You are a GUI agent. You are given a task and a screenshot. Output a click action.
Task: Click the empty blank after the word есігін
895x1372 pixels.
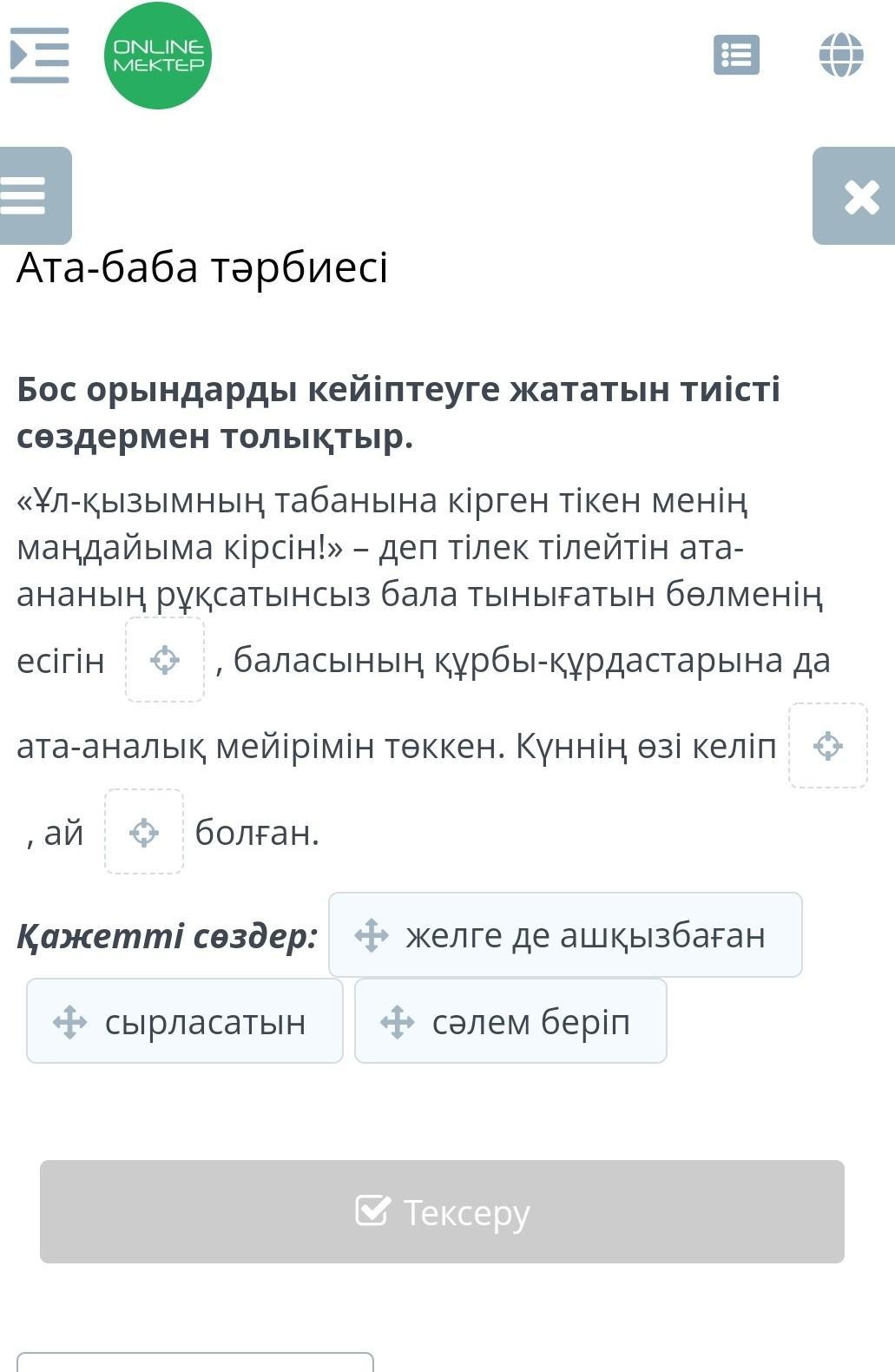pos(165,660)
